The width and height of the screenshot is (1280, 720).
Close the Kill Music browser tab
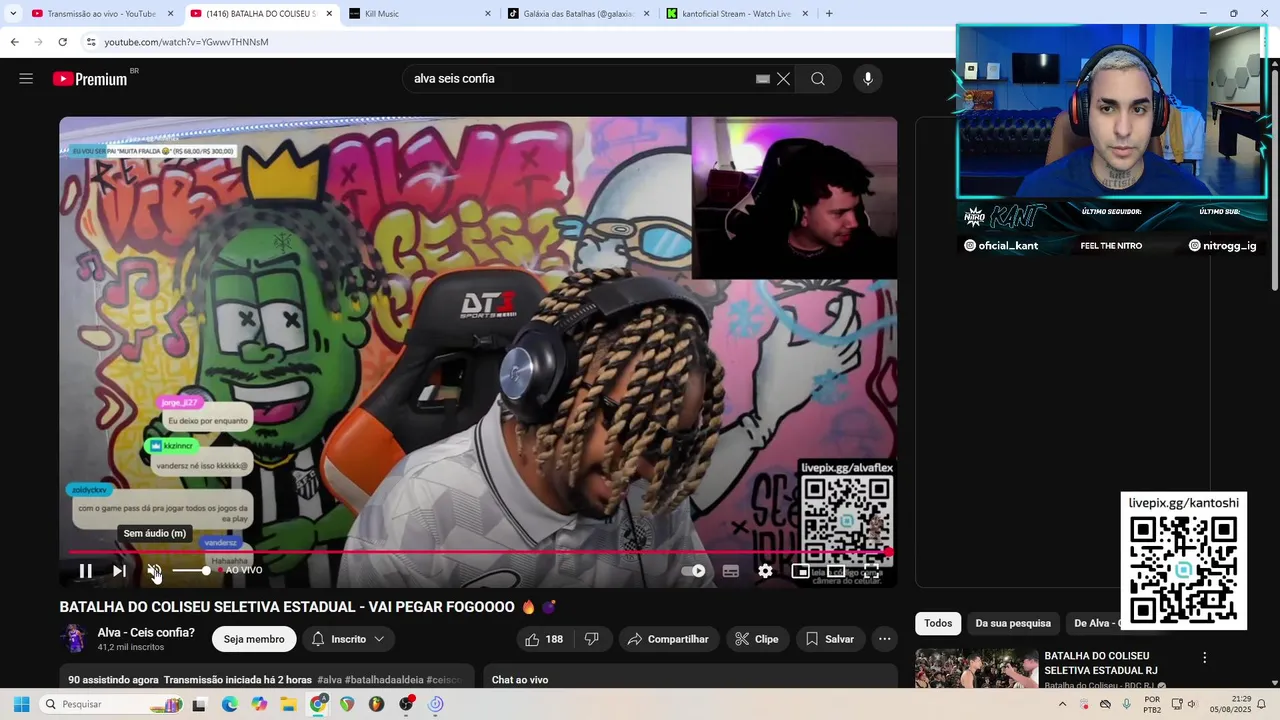pyautogui.click(x=488, y=14)
